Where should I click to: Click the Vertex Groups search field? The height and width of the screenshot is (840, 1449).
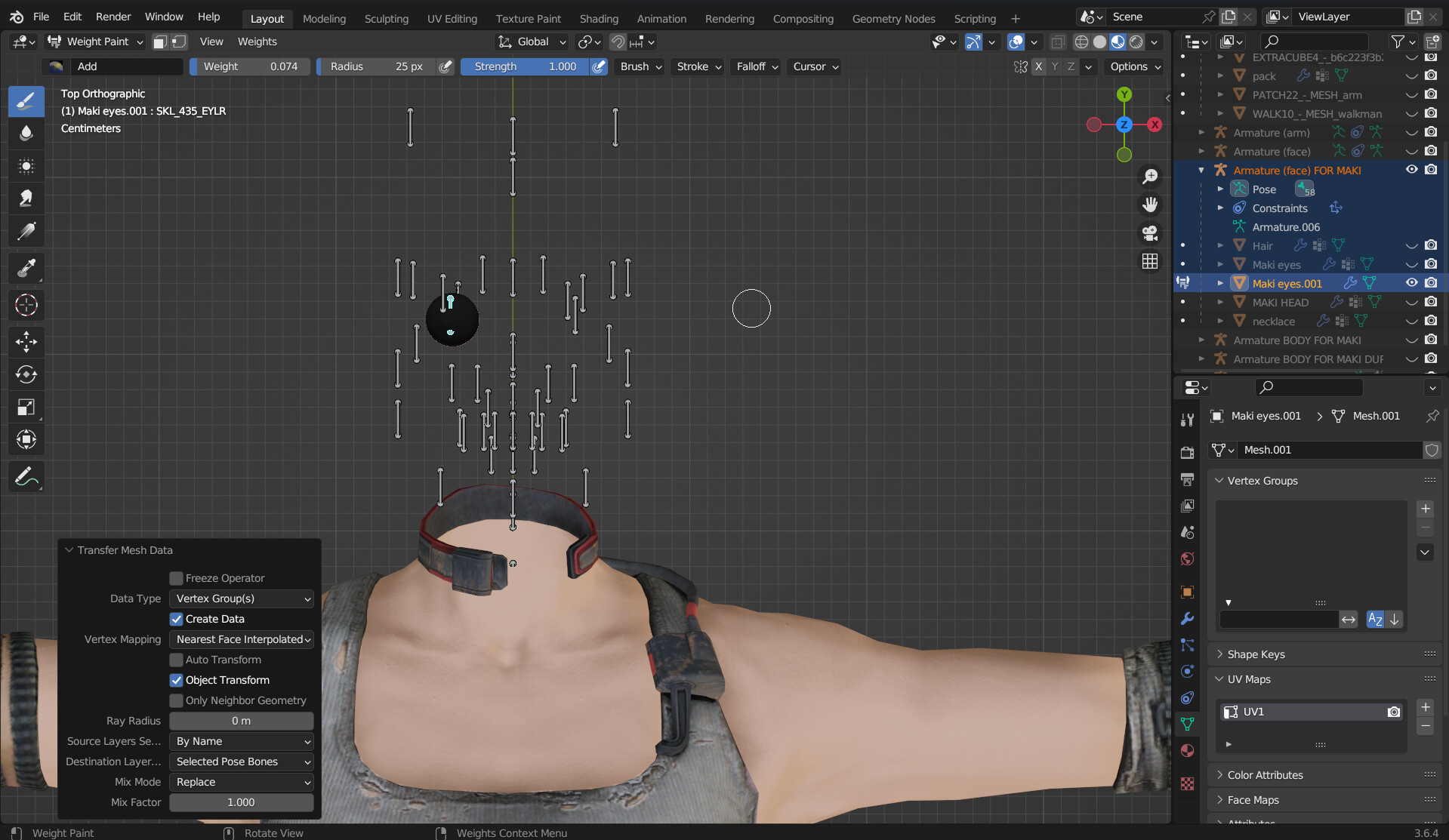click(1278, 619)
